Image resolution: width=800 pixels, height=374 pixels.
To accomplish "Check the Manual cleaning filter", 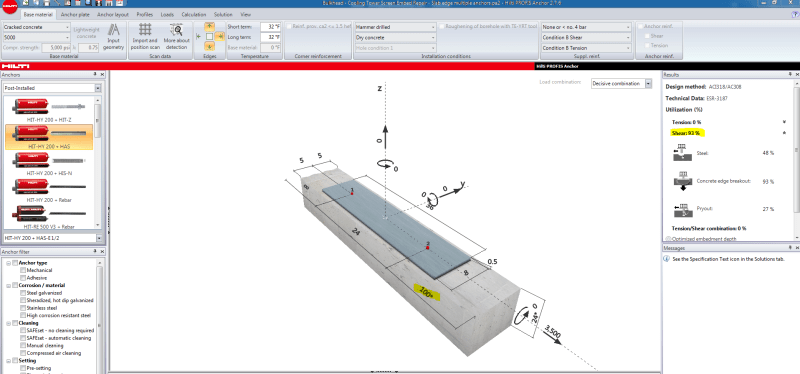I will (x=22, y=345).
